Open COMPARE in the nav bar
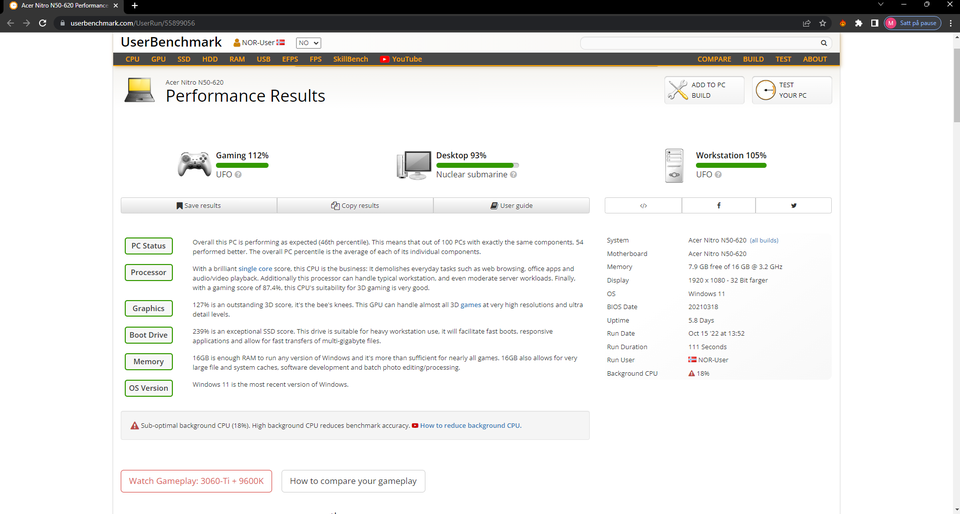This screenshot has height=514, width=960. [x=714, y=59]
